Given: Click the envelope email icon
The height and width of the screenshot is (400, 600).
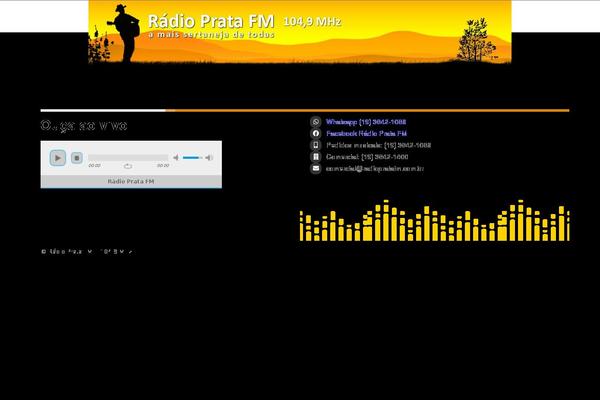Looking at the screenshot, I should click(316, 168).
